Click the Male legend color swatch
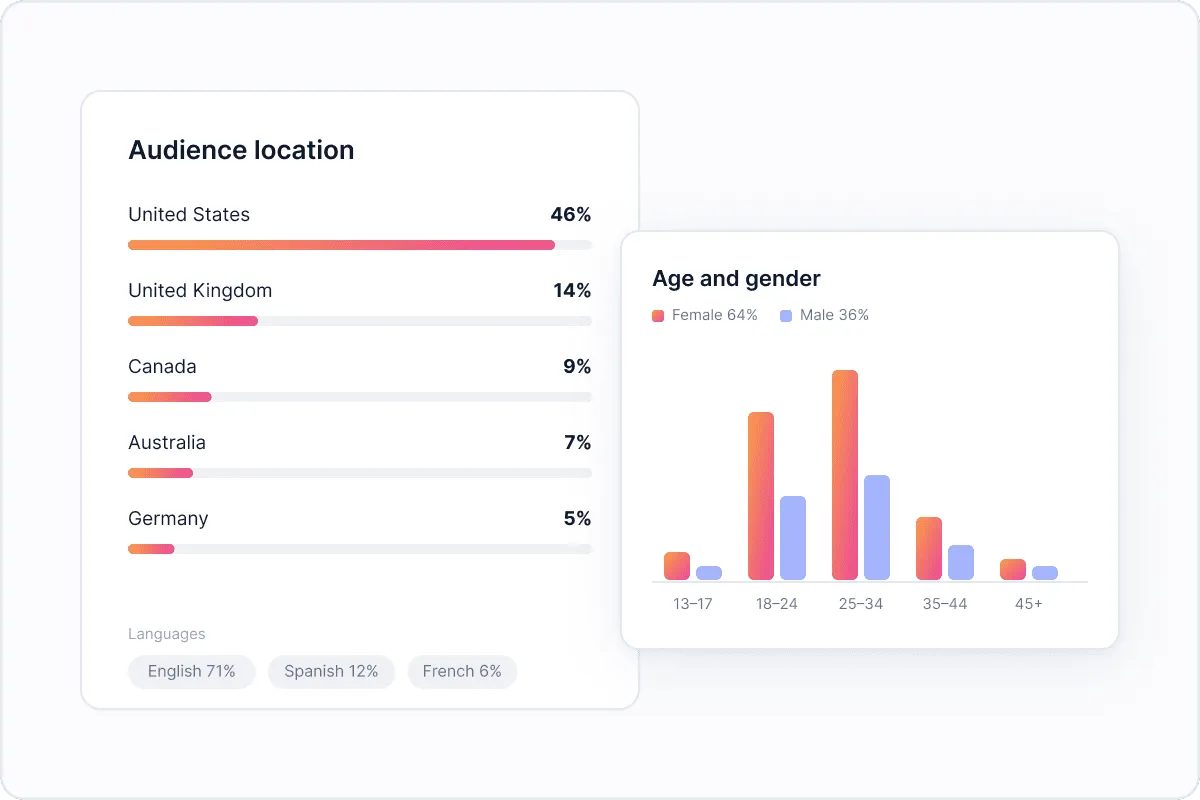 [x=786, y=315]
